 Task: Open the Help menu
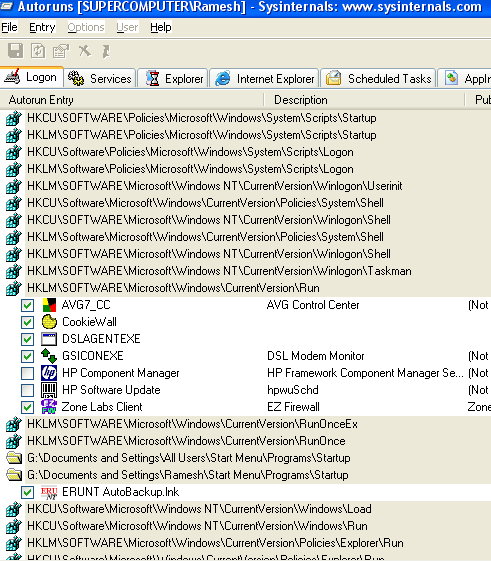161,27
